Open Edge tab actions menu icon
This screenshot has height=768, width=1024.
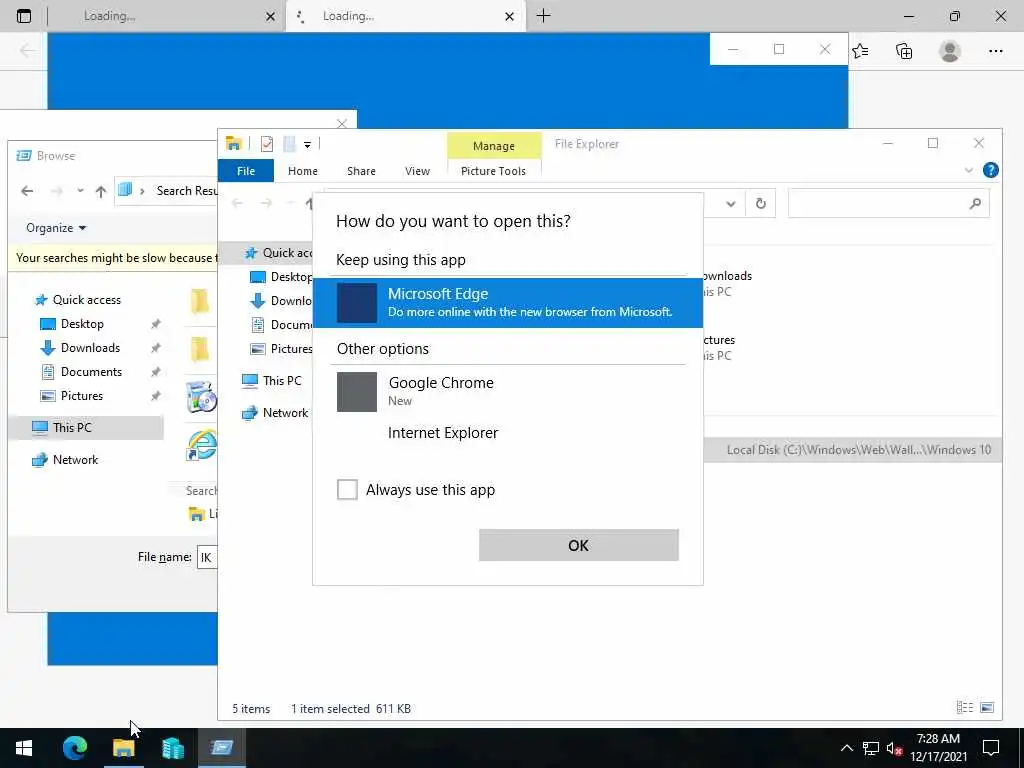(24, 16)
